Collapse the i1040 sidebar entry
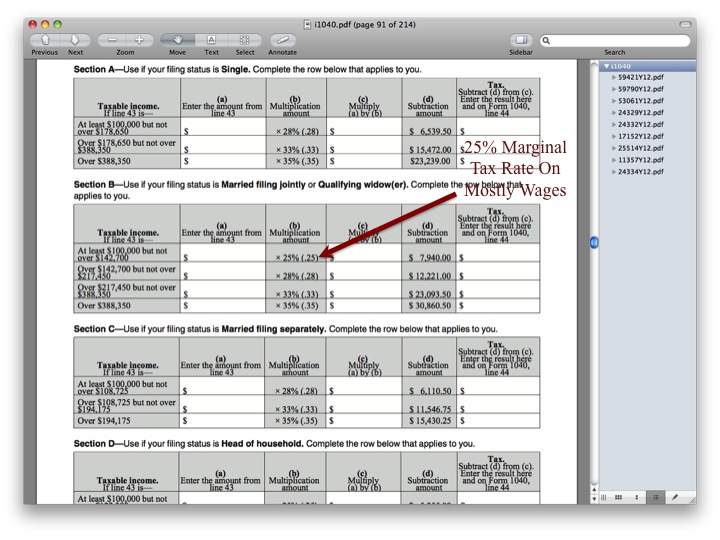Screen dimensions: 720x540 (607, 66)
